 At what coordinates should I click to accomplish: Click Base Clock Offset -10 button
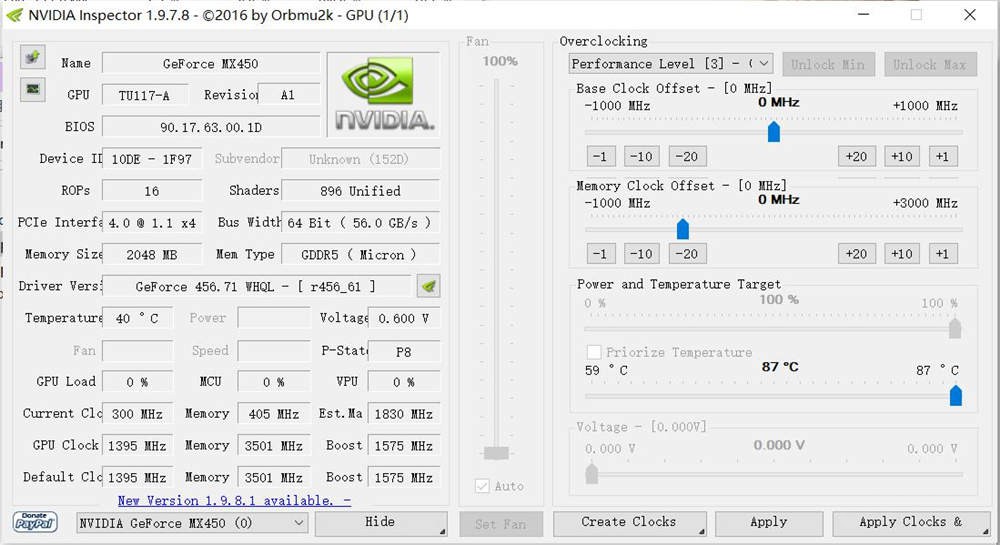[642, 156]
